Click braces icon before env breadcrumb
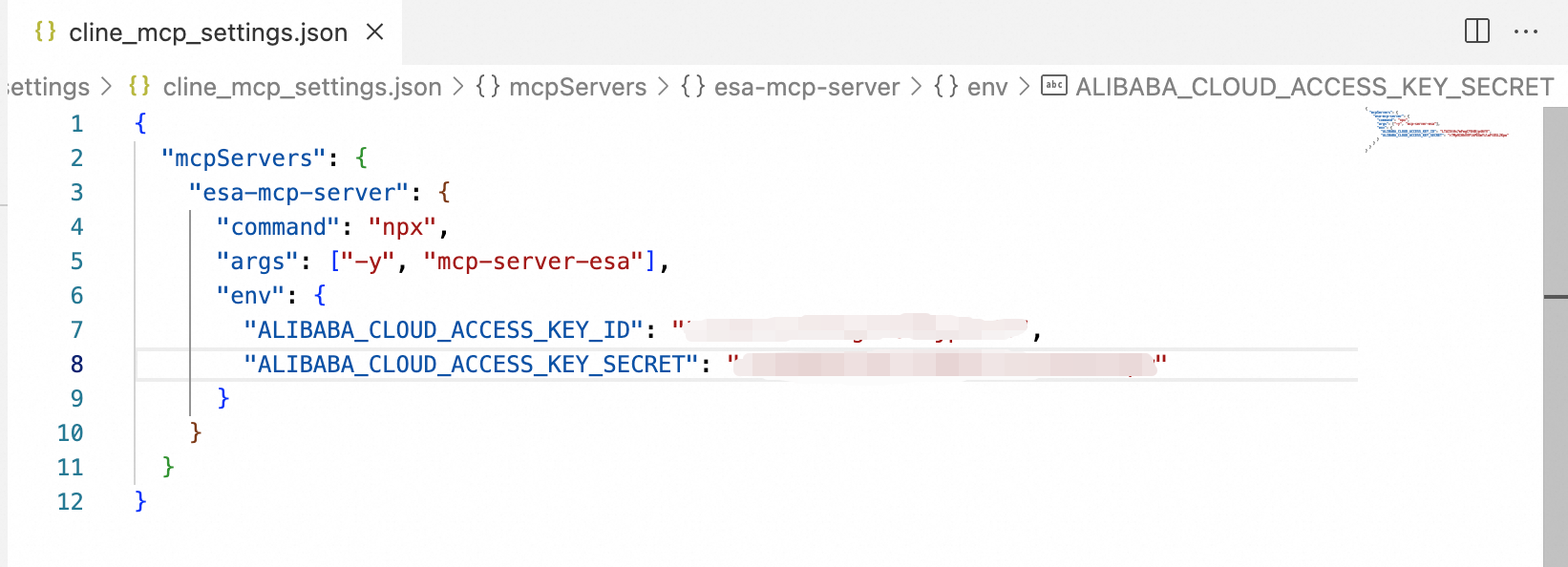The height and width of the screenshot is (567, 1568). click(945, 87)
